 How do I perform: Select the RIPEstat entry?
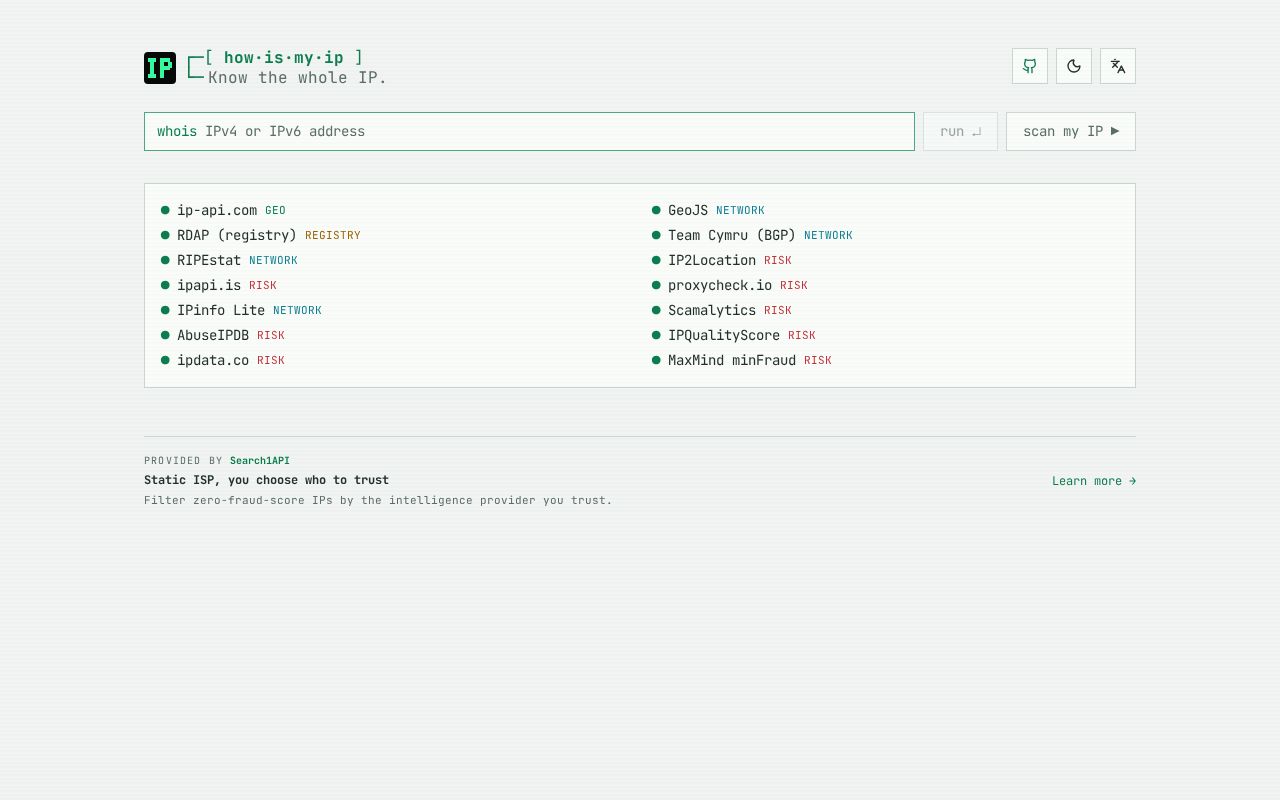point(229,260)
